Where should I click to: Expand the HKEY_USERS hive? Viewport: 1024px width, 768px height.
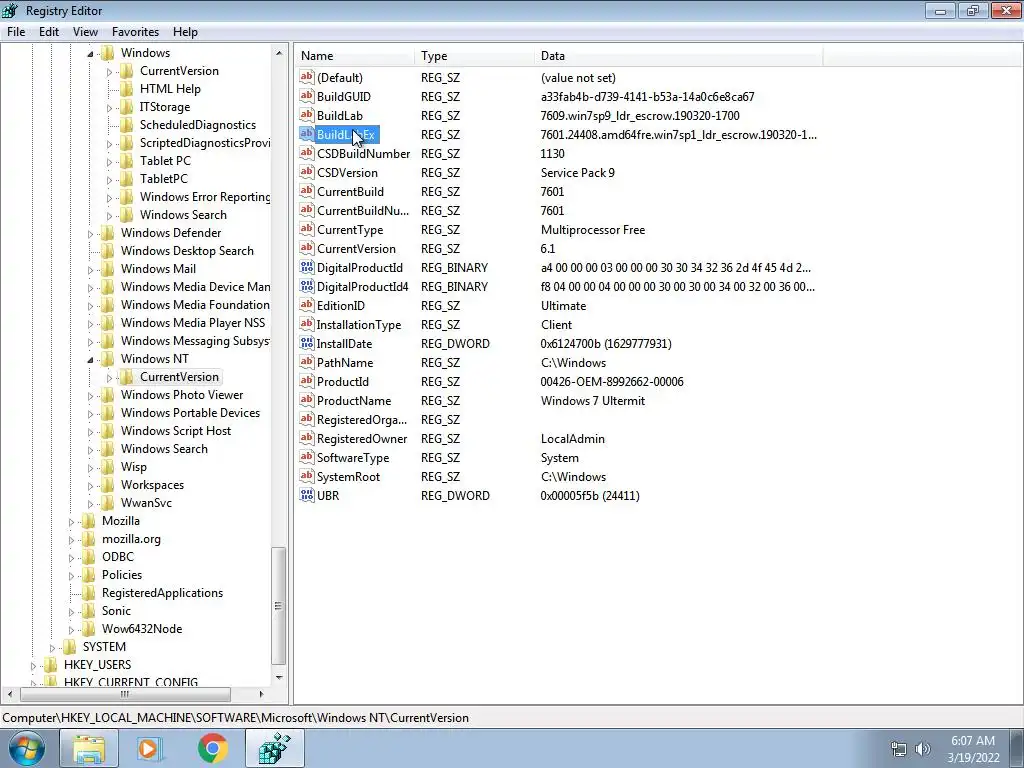(33, 665)
